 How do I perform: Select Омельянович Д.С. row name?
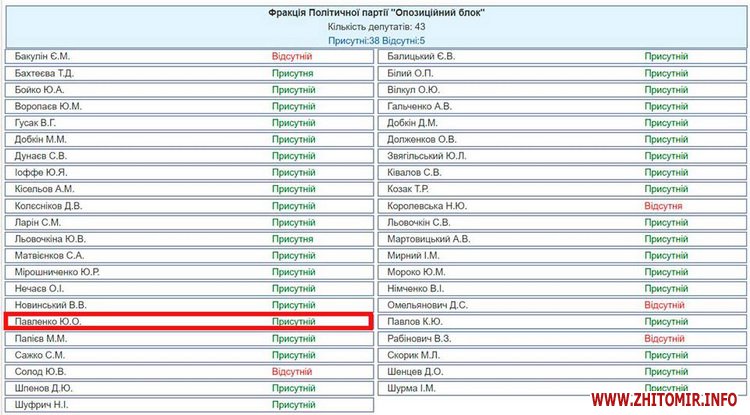point(427,305)
